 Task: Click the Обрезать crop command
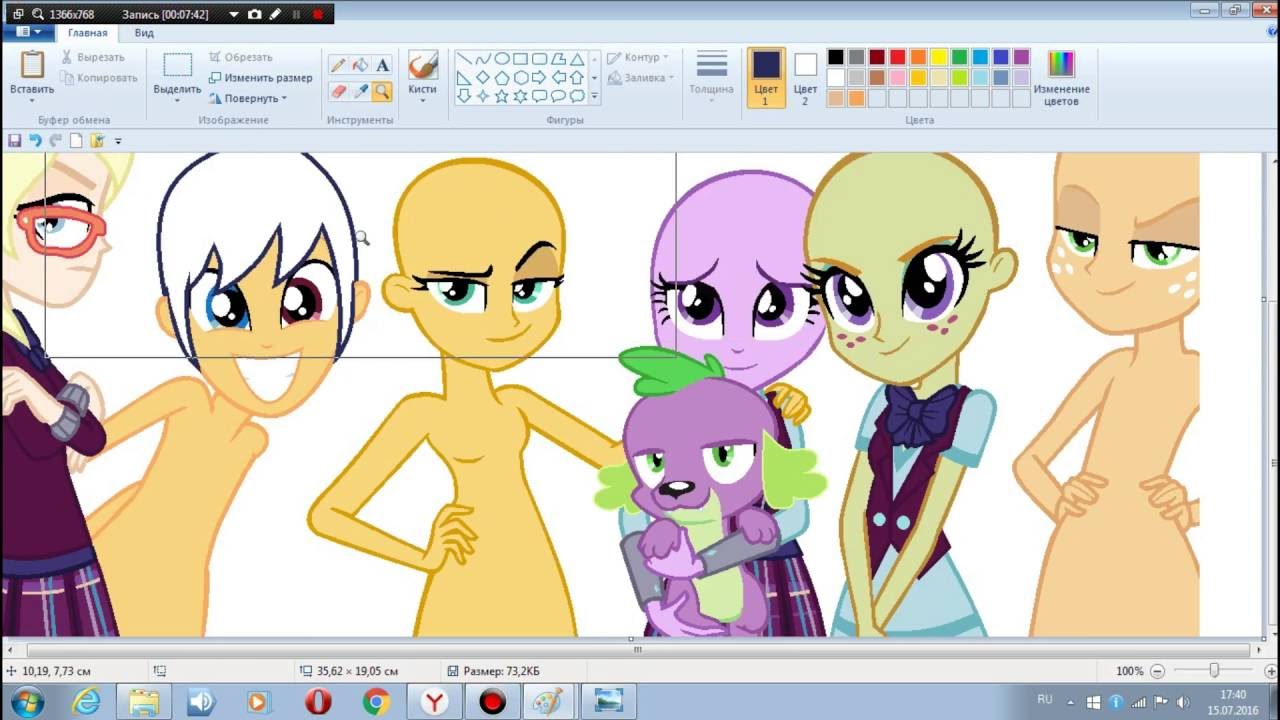[240, 57]
